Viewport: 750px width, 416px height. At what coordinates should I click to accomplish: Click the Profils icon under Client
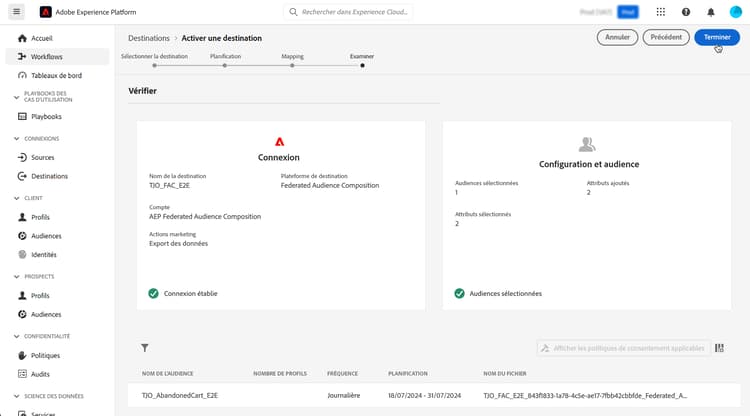22,217
